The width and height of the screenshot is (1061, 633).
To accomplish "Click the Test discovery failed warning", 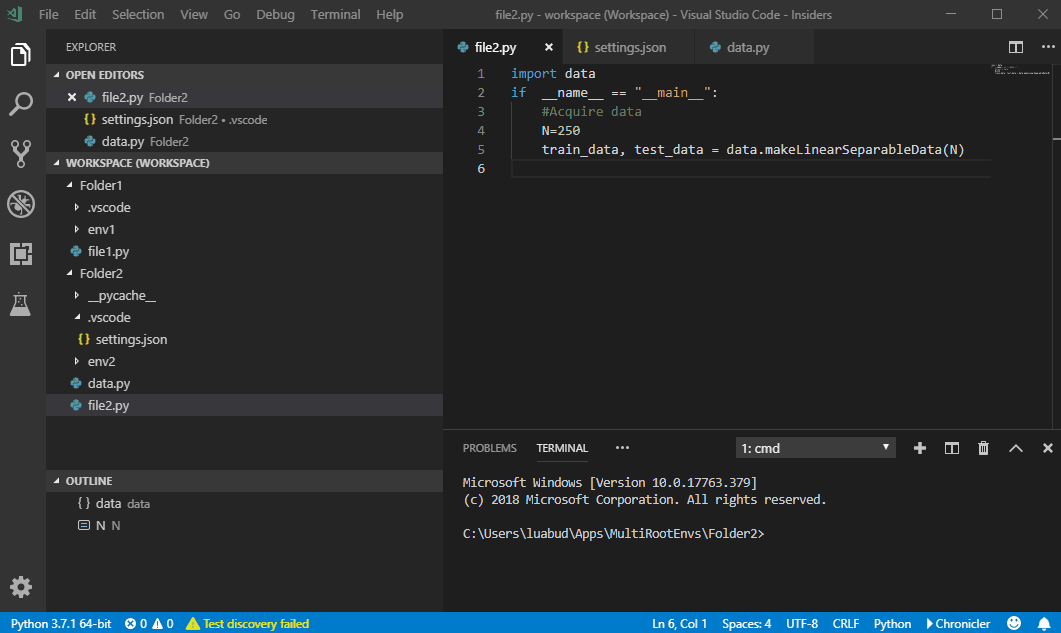I will [248, 624].
